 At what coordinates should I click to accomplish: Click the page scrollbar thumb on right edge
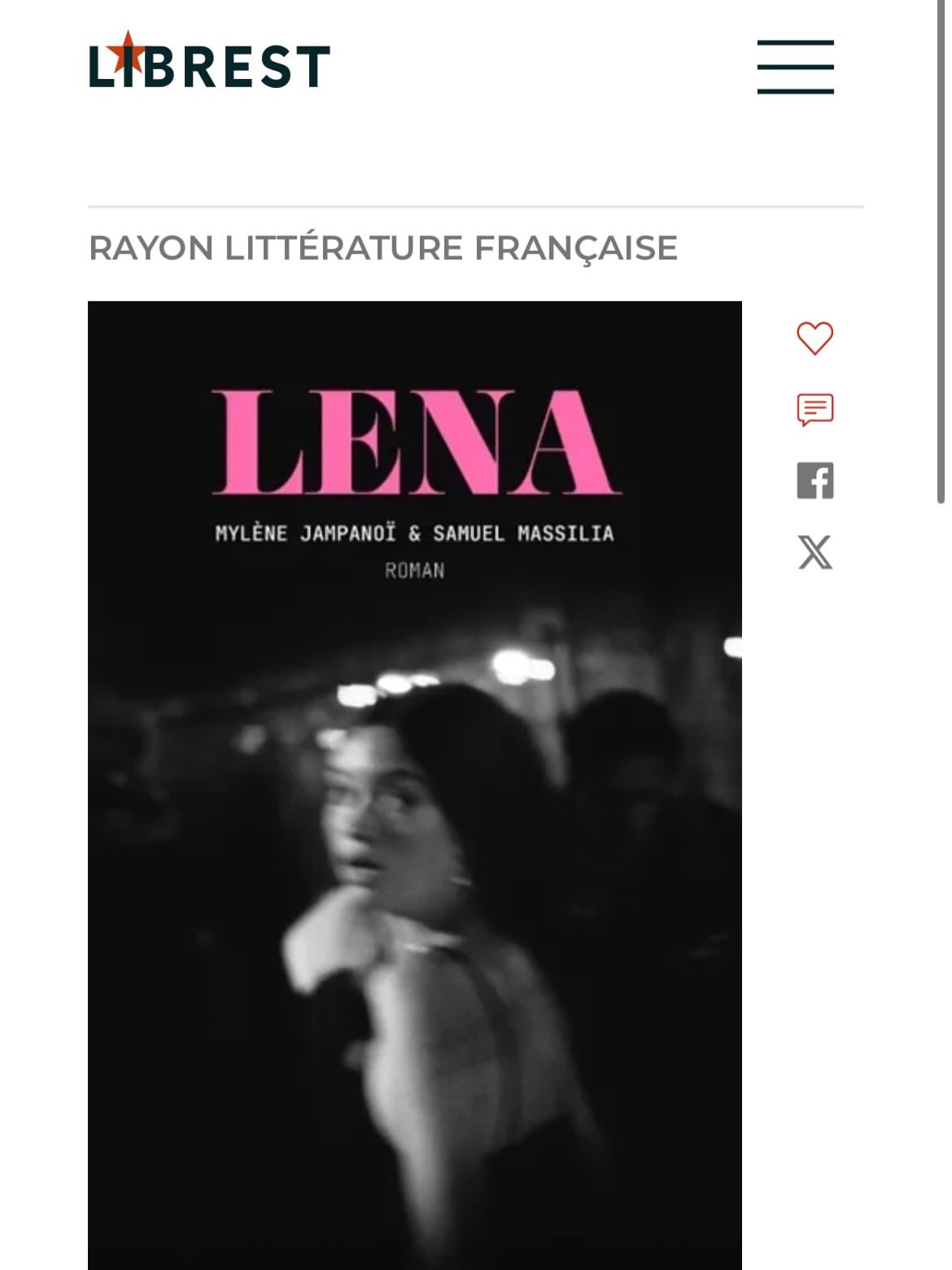(x=940, y=252)
